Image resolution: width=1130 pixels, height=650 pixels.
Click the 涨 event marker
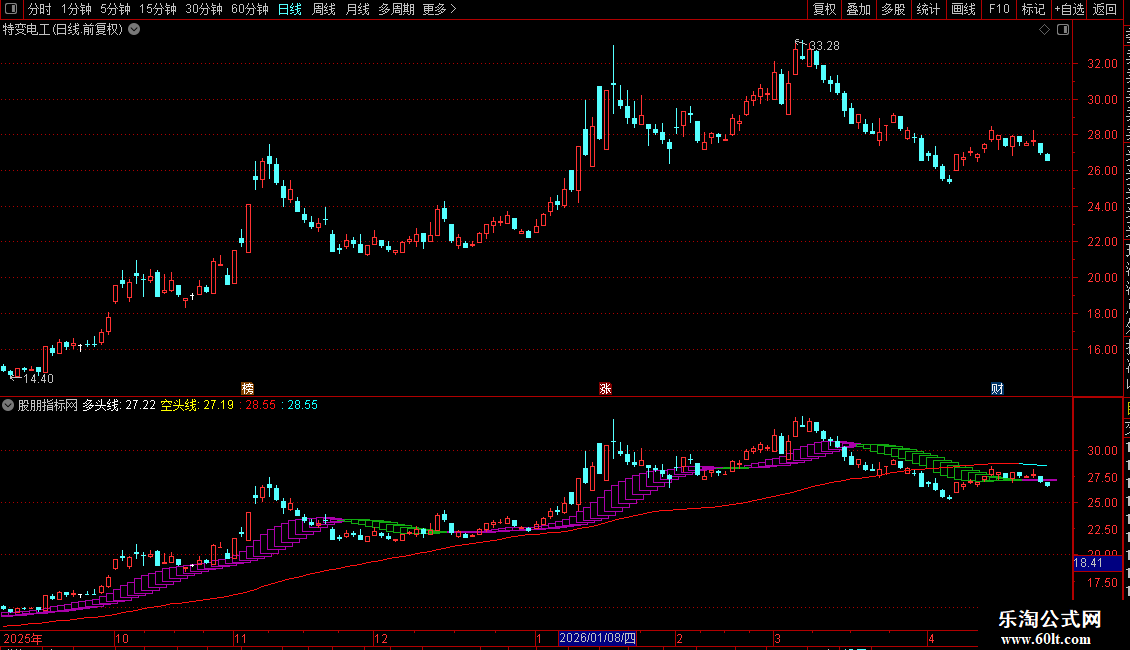coord(605,388)
